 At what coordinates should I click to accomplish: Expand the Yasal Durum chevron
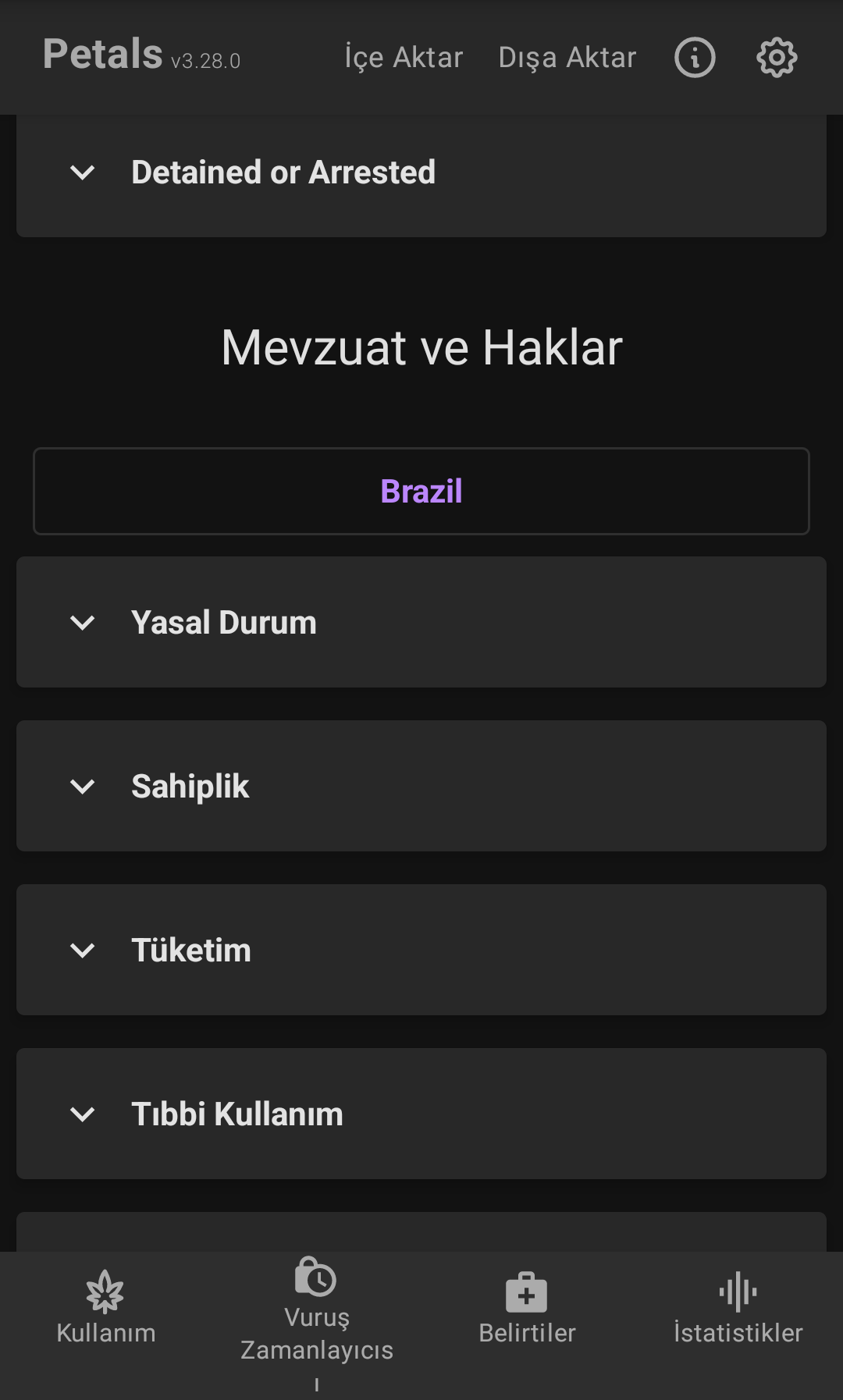pos(83,623)
